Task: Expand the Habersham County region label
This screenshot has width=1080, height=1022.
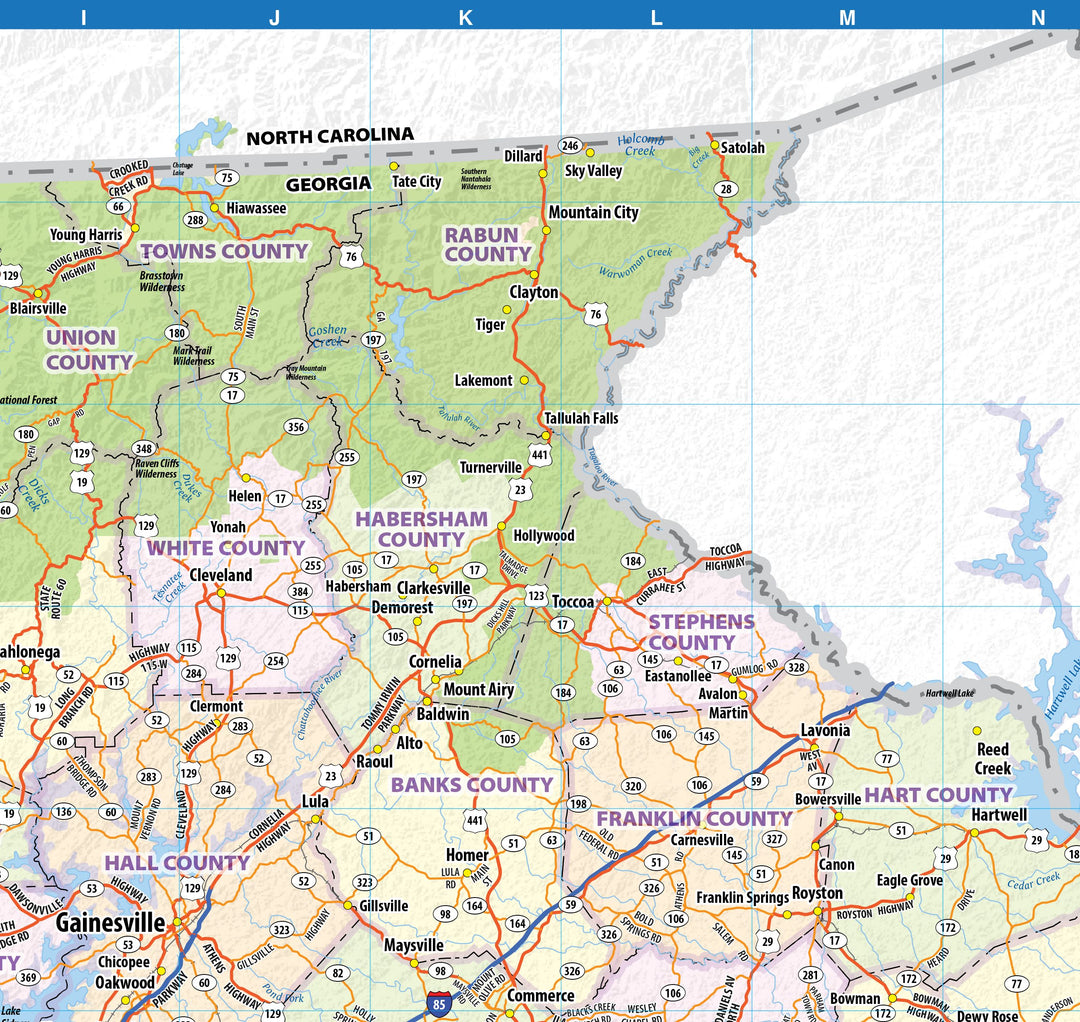Action: click(419, 527)
